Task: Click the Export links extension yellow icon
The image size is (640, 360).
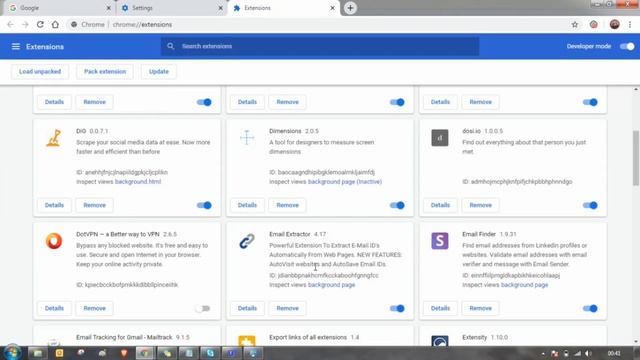Action: 247,341
